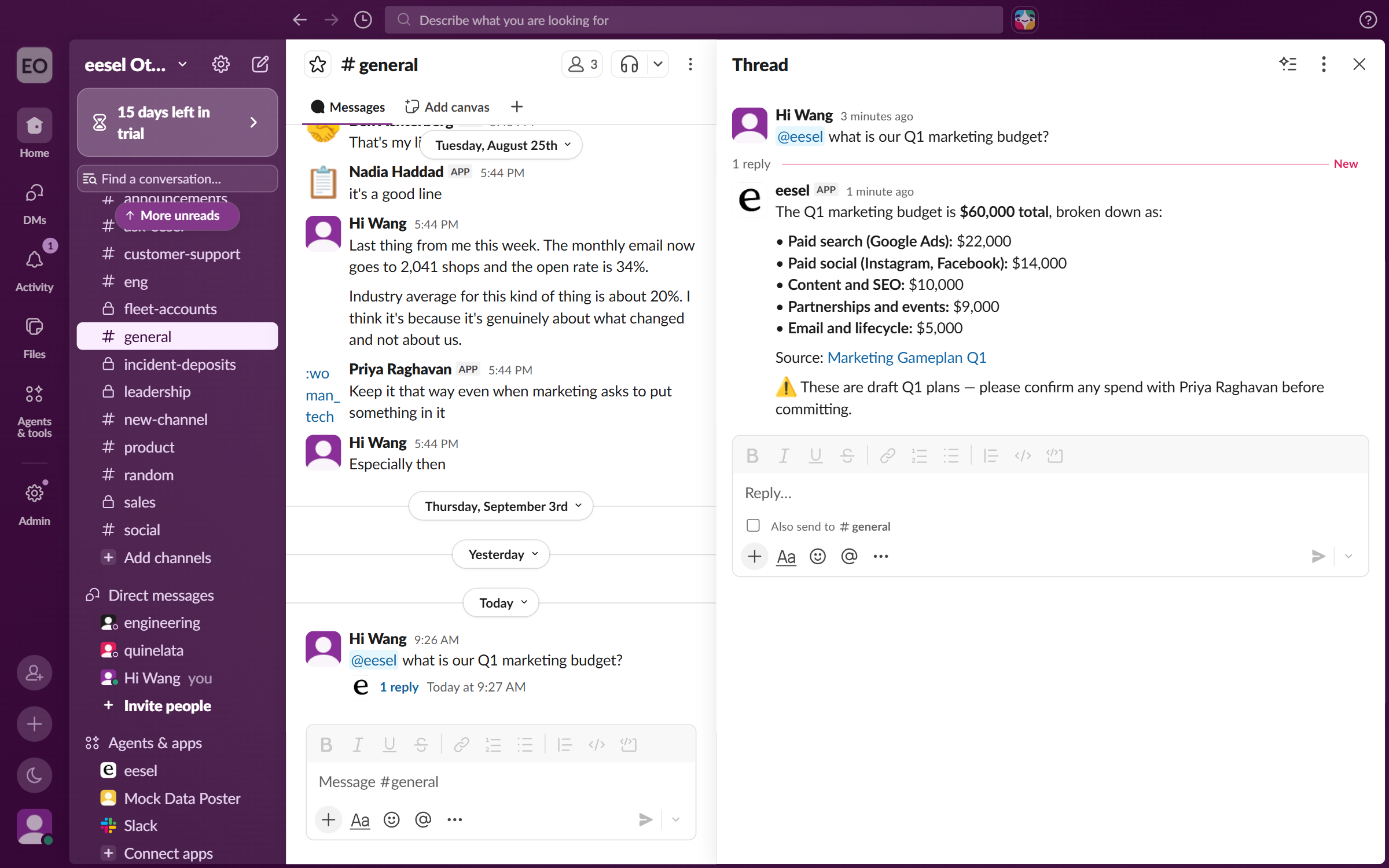
Task: Click Connect apps
Action: click(168, 854)
